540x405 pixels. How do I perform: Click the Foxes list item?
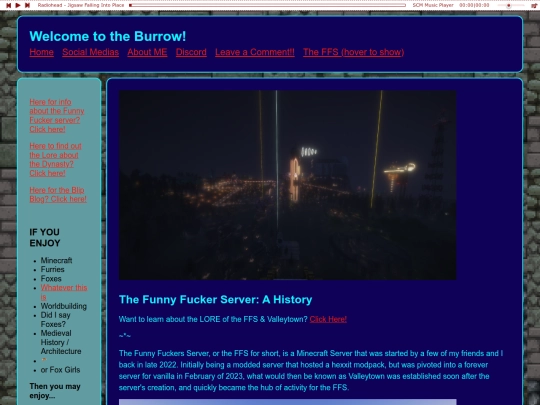(51, 279)
